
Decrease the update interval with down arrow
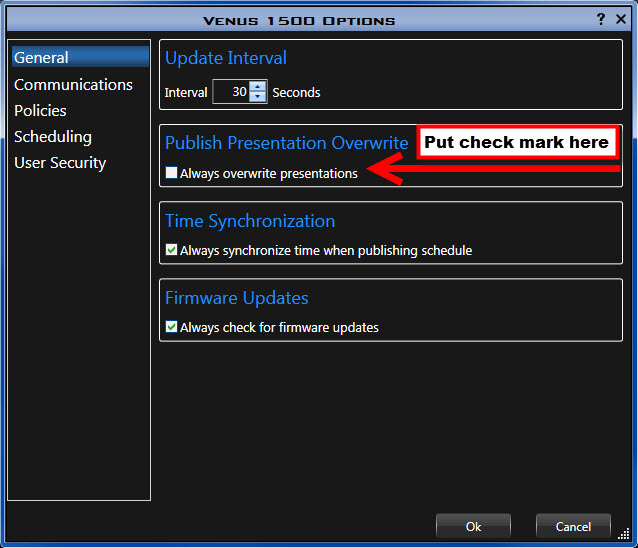tap(258, 97)
